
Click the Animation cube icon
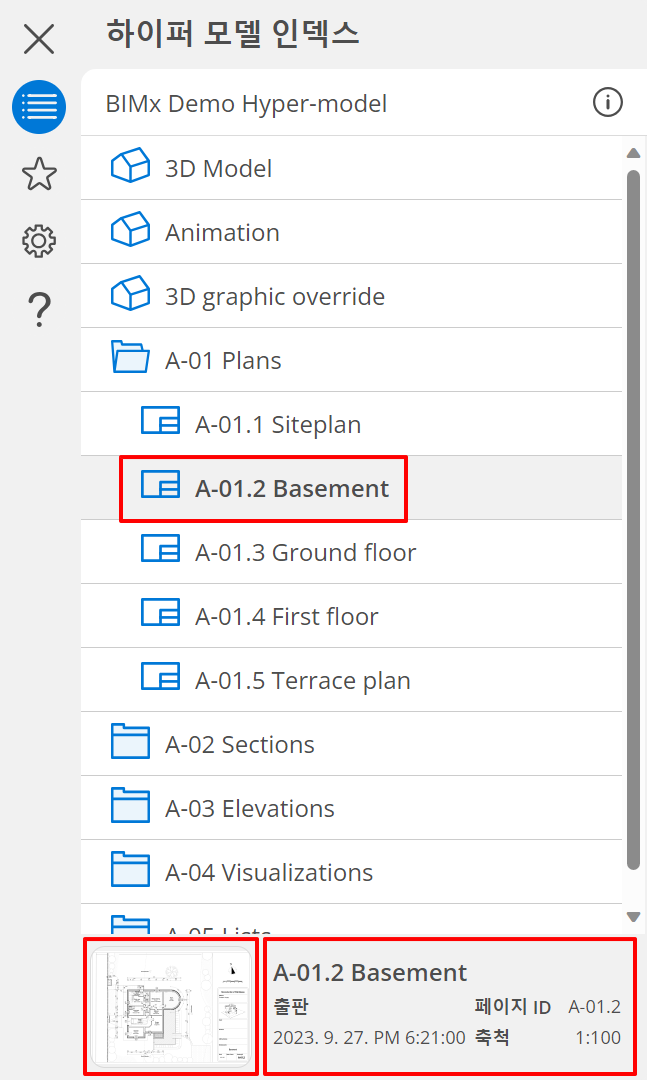[130, 231]
